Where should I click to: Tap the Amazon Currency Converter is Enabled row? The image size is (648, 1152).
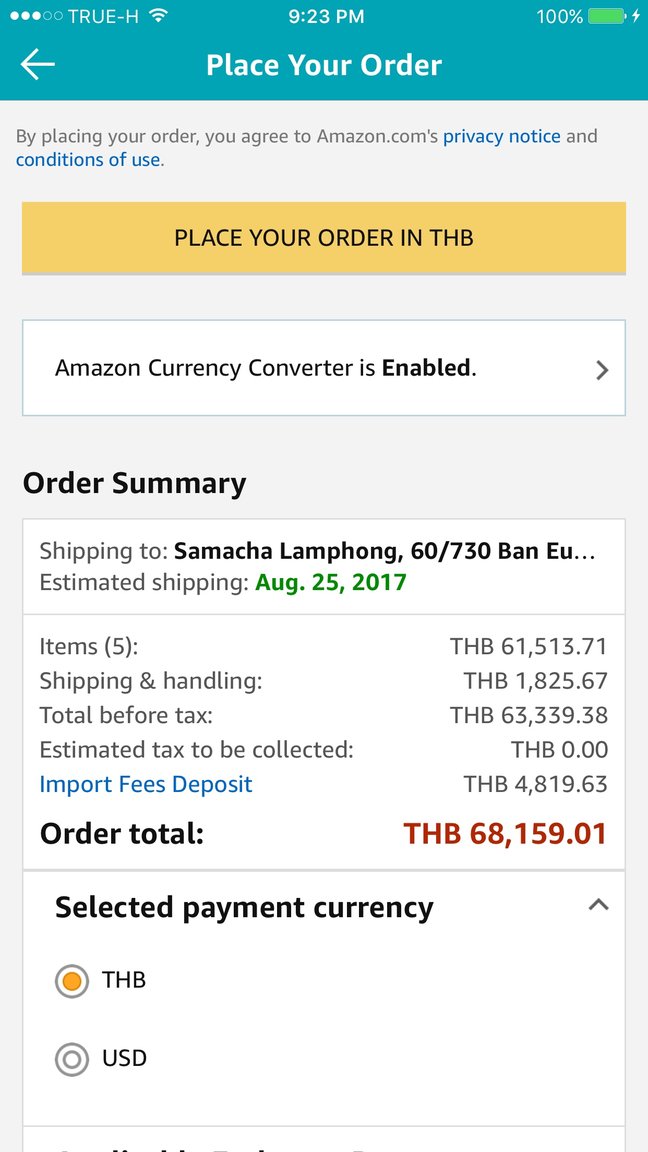click(x=324, y=368)
